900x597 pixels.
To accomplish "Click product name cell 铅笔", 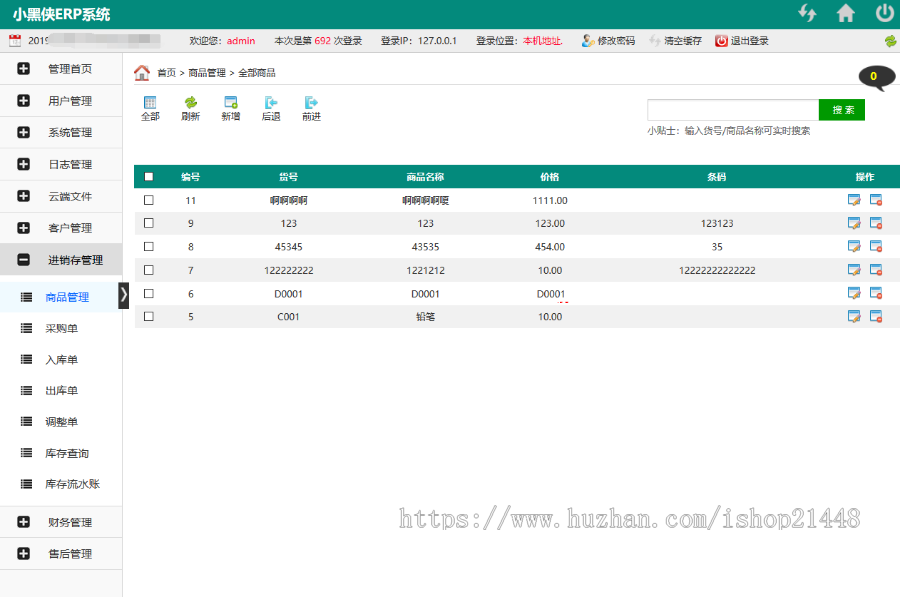I will pyautogui.click(x=425, y=317).
